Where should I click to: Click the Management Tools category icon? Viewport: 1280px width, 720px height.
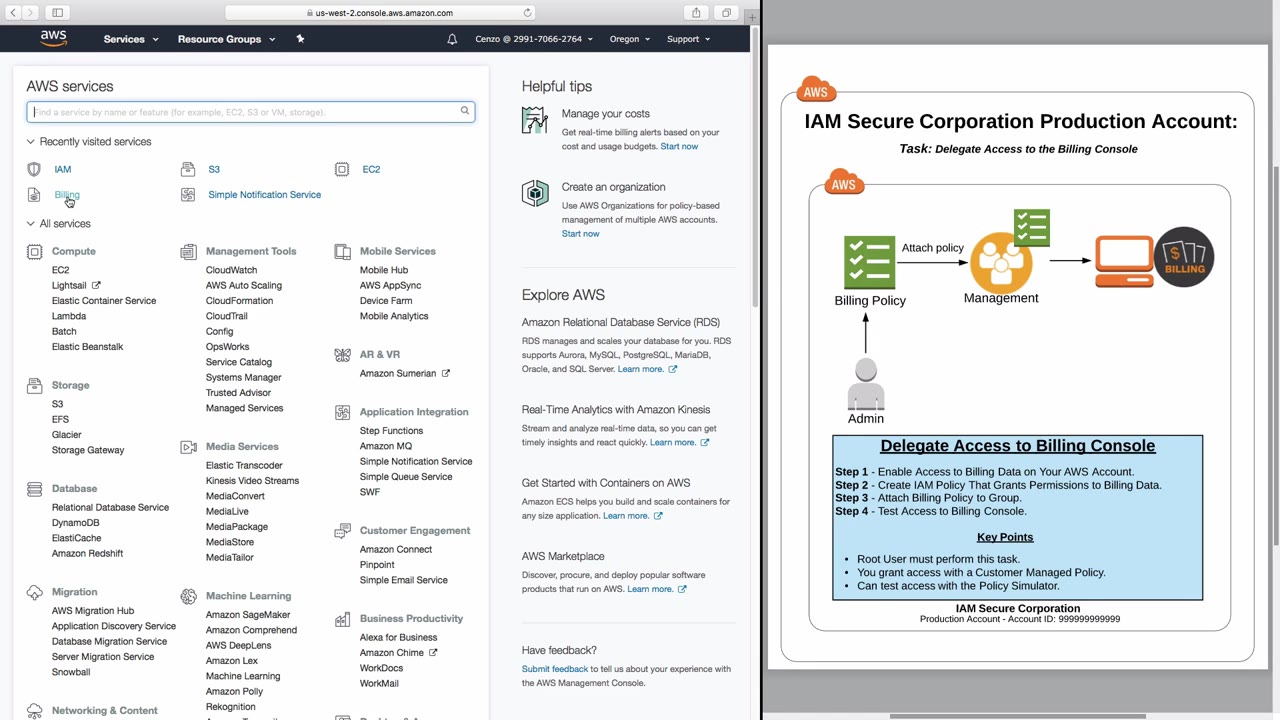(188, 252)
